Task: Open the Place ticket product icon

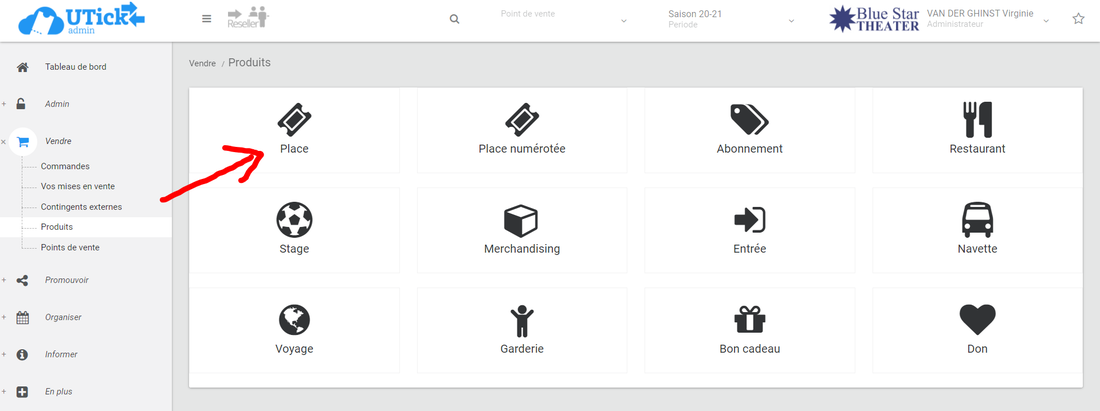Action: click(x=294, y=119)
